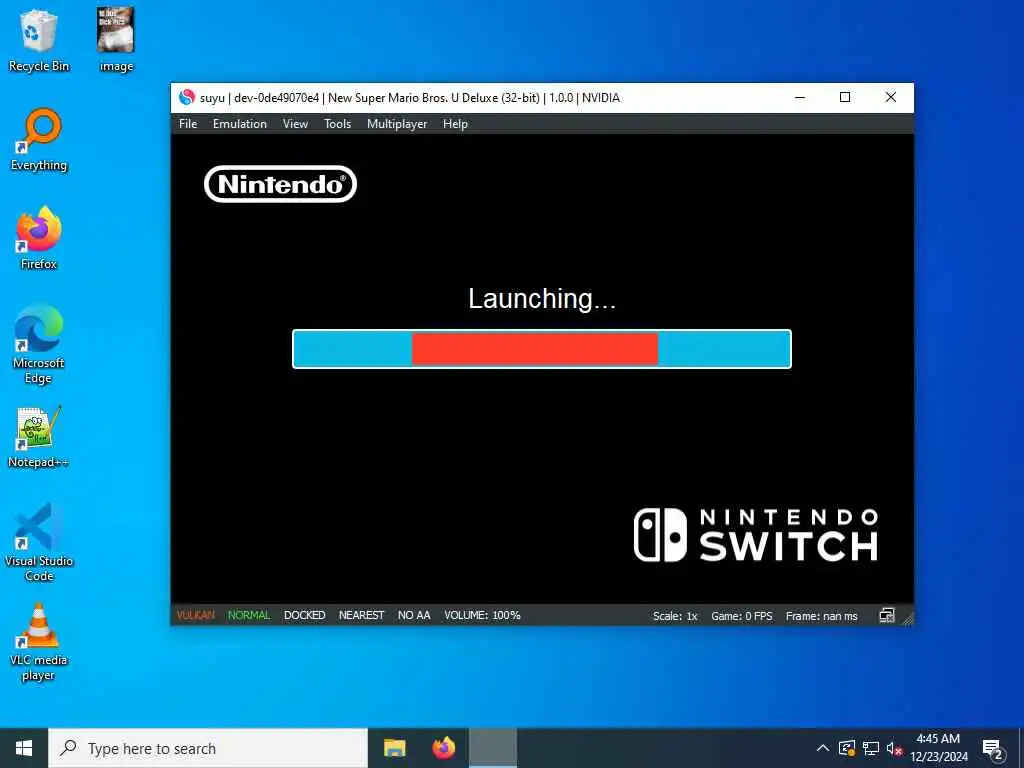The image size is (1024, 768).
Task: Toggle the NO AA anti-aliasing setting
Action: coord(414,615)
